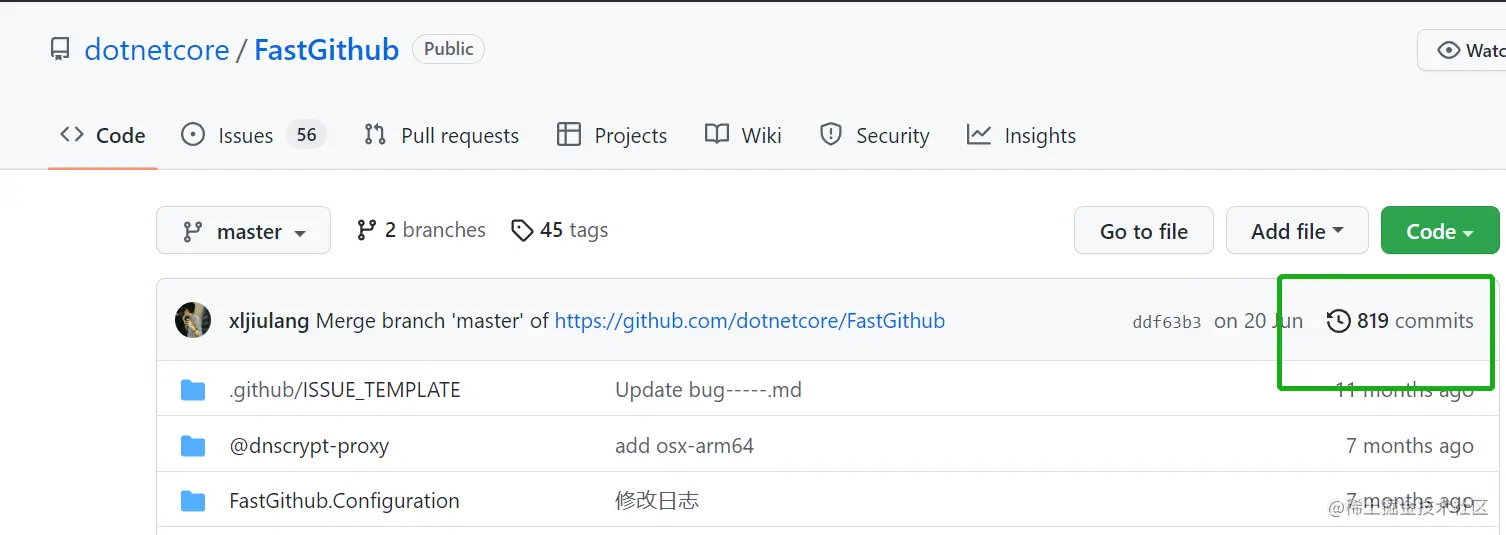This screenshot has width=1506, height=535.
Task: Open the xljiulang author link
Action: point(269,321)
